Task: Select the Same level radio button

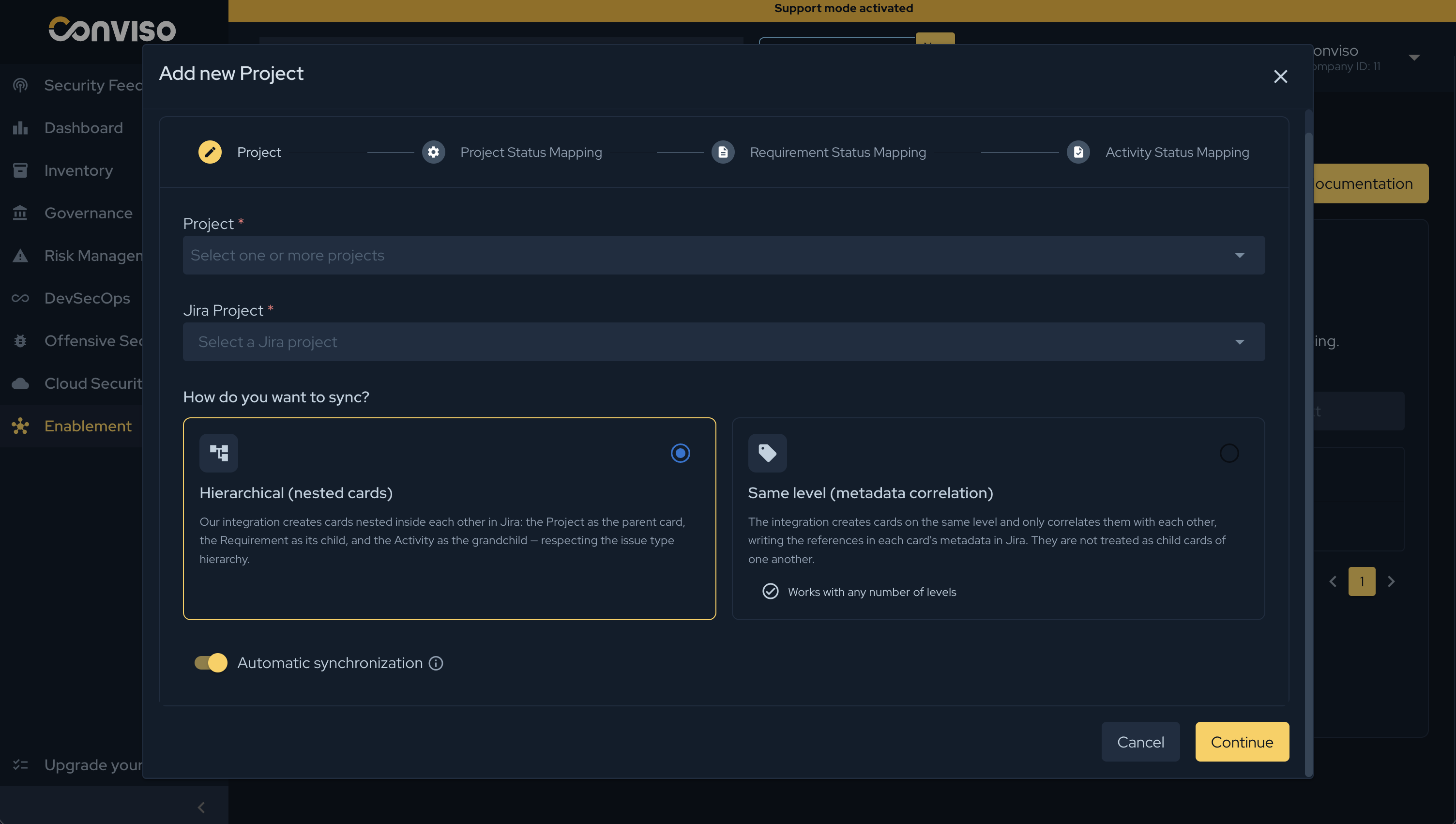Action: click(x=1229, y=453)
